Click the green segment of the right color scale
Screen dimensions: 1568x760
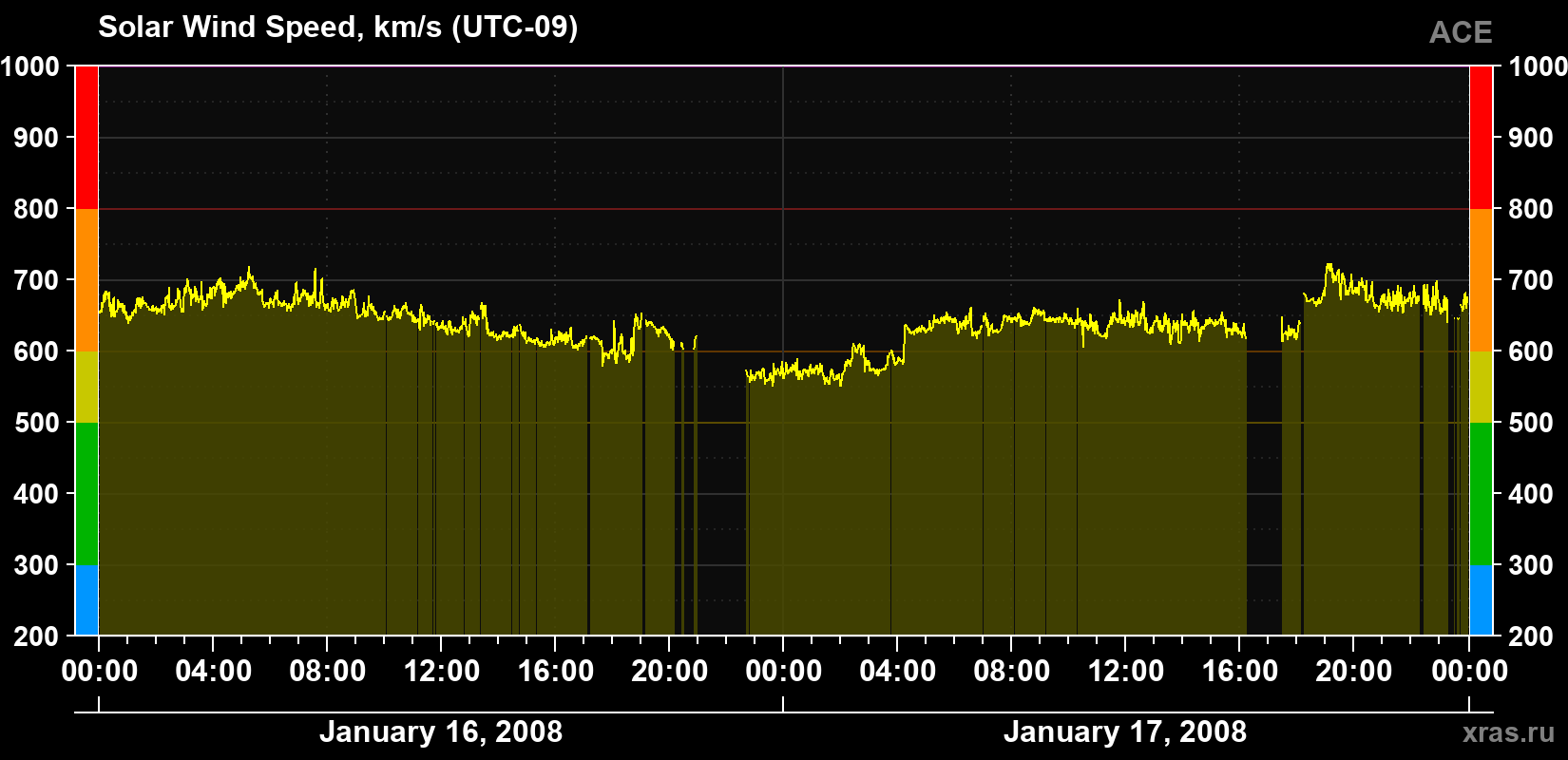[1481, 494]
